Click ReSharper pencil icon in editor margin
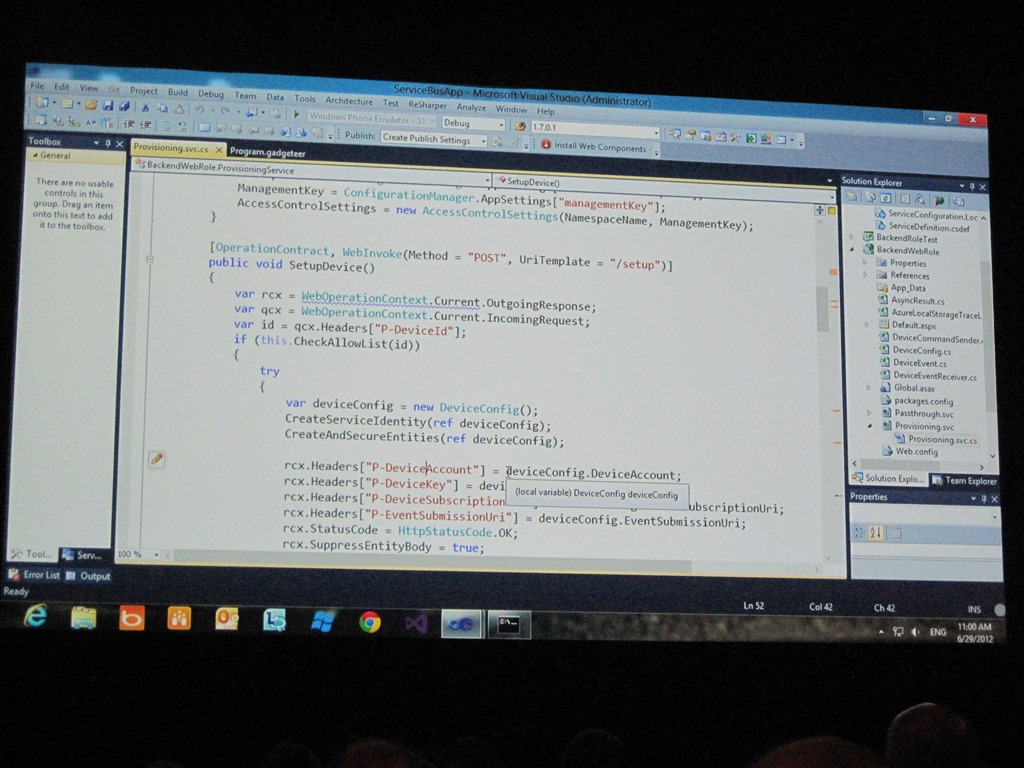Screen dimensions: 1024x768 click(x=156, y=459)
